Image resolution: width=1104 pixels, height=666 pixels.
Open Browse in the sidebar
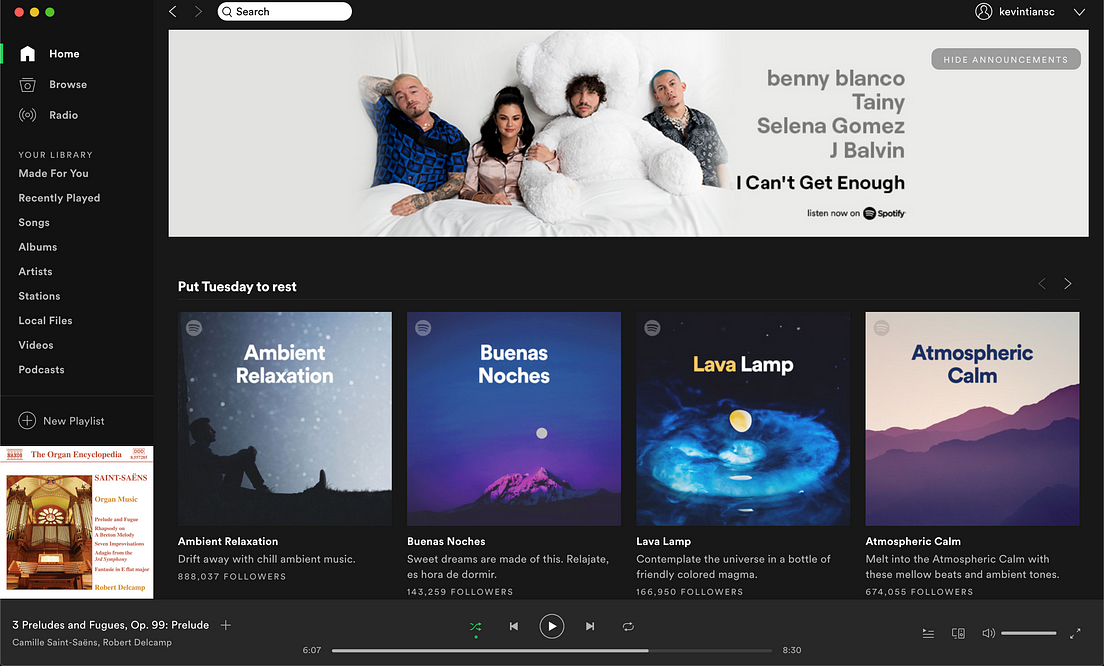pyautogui.click(x=68, y=84)
